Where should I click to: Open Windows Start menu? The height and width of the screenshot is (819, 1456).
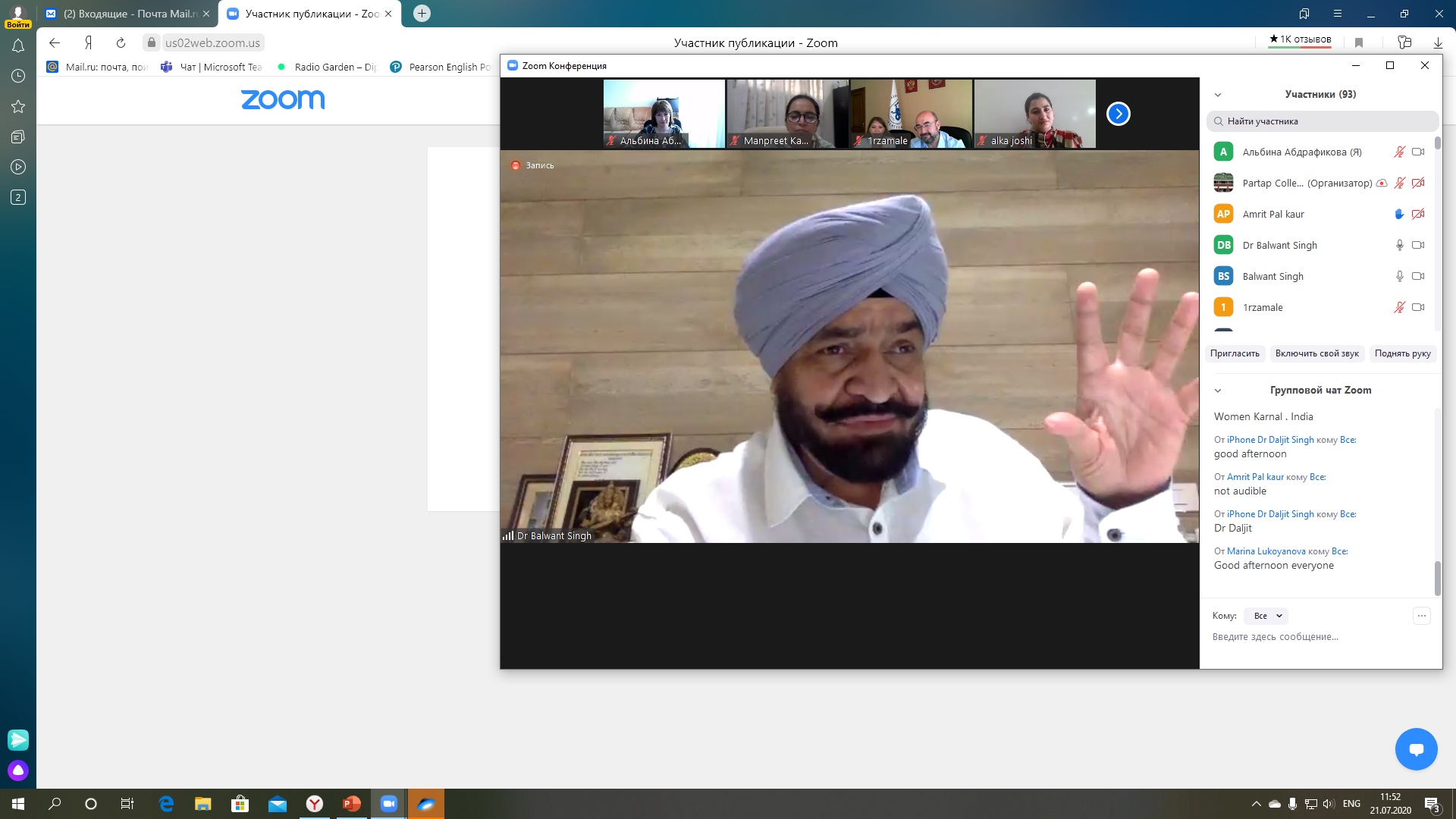tap(18, 804)
